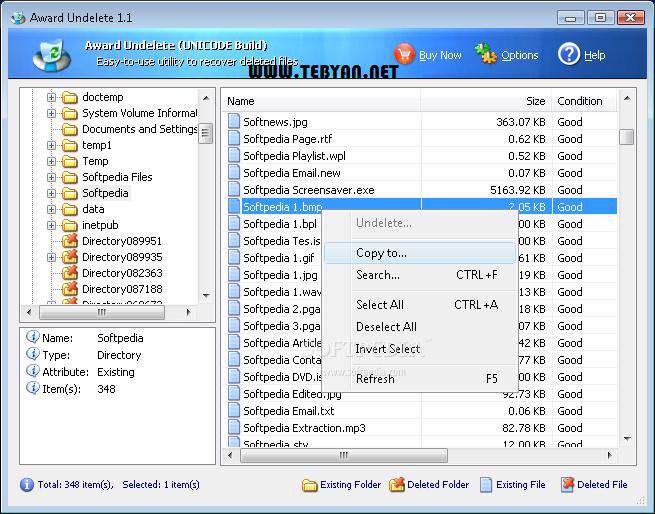This screenshot has width=655, height=514.
Task: Choose Select All in context menu
Action: [x=420, y=305]
